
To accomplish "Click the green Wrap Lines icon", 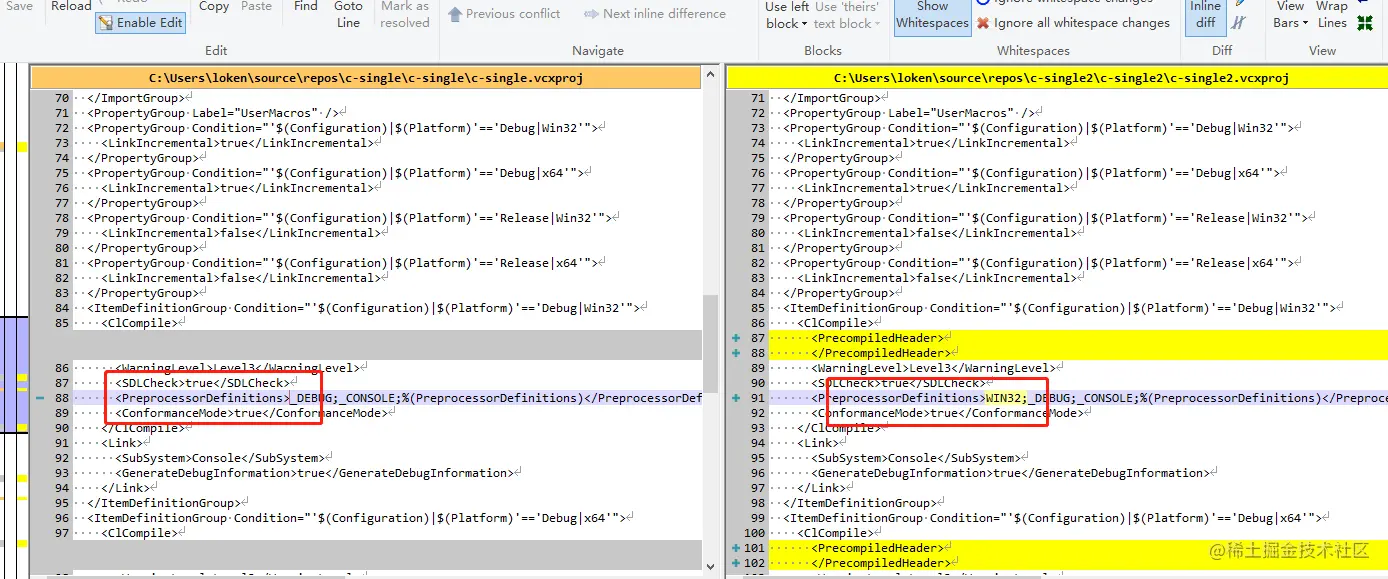I will [x=1363, y=22].
